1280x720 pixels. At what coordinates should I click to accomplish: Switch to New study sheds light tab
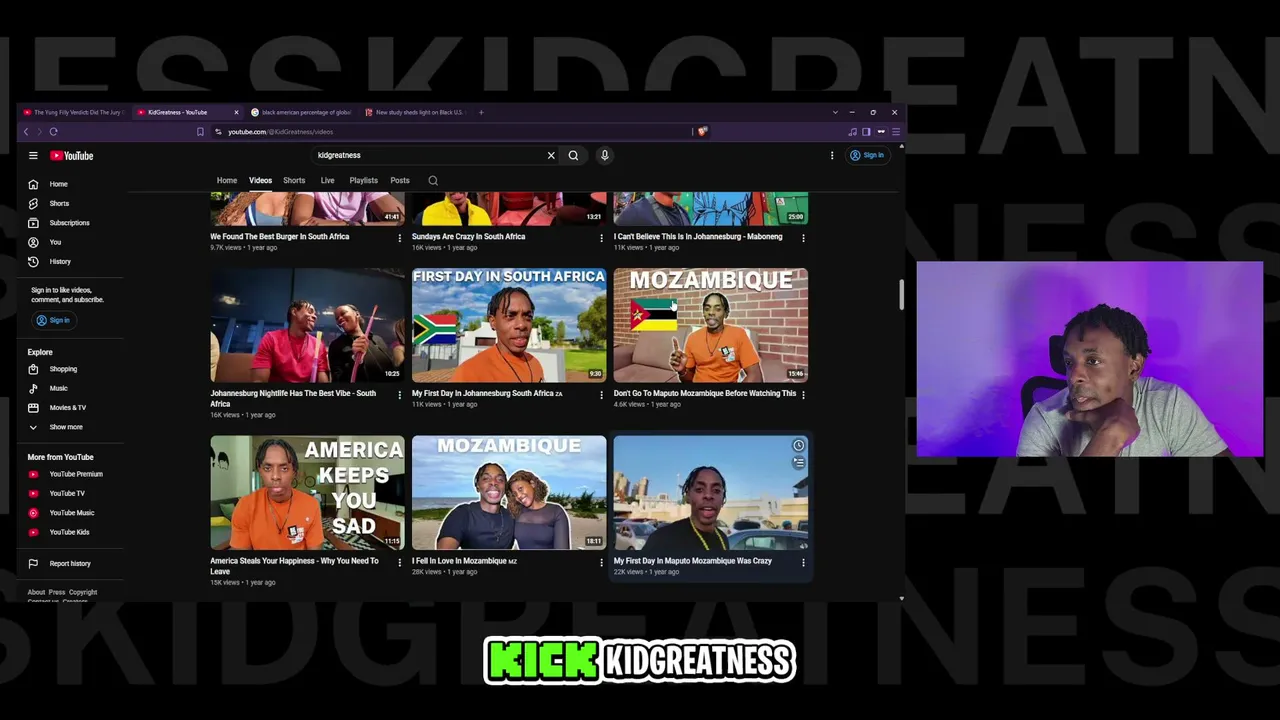click(417, 112)
